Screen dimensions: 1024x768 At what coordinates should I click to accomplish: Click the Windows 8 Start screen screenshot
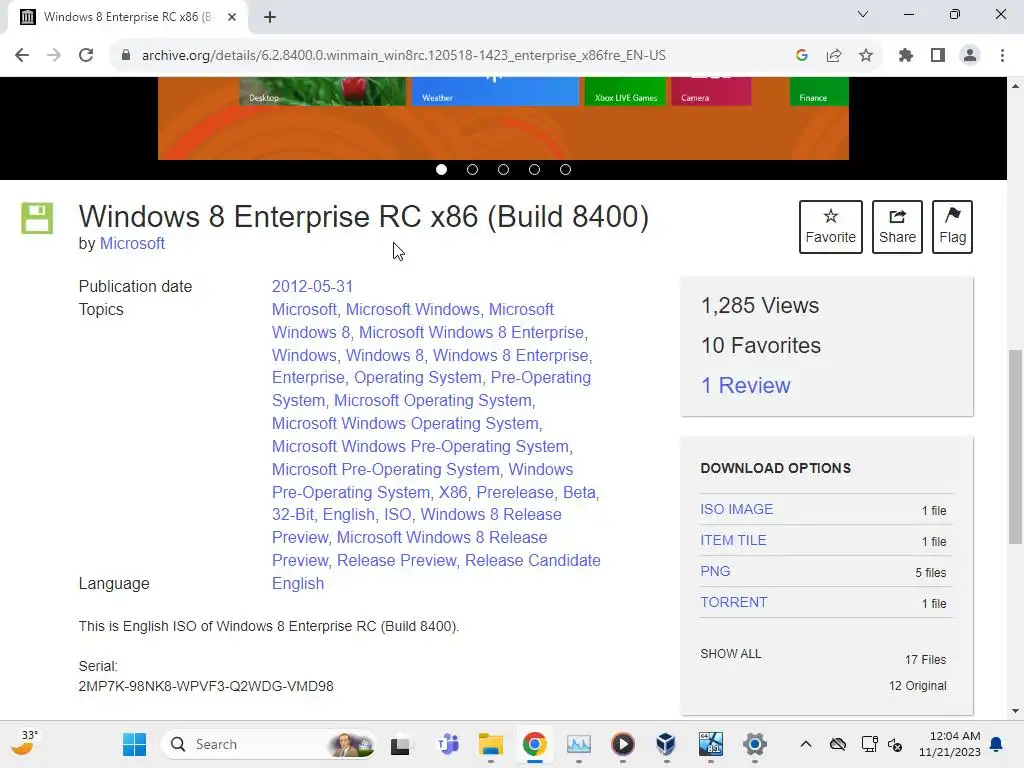tap(503, 118)
